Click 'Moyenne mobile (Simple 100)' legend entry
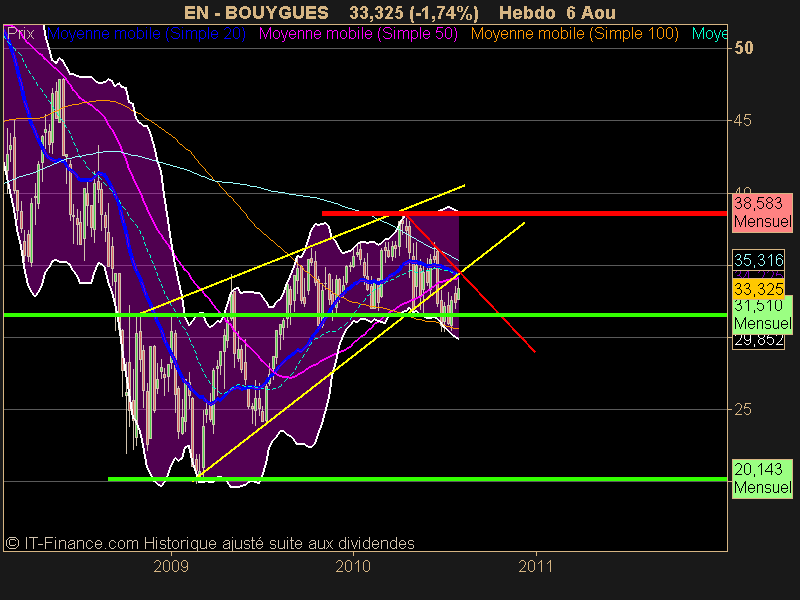Viewport: 800px width, 600px height. point(574,34)
